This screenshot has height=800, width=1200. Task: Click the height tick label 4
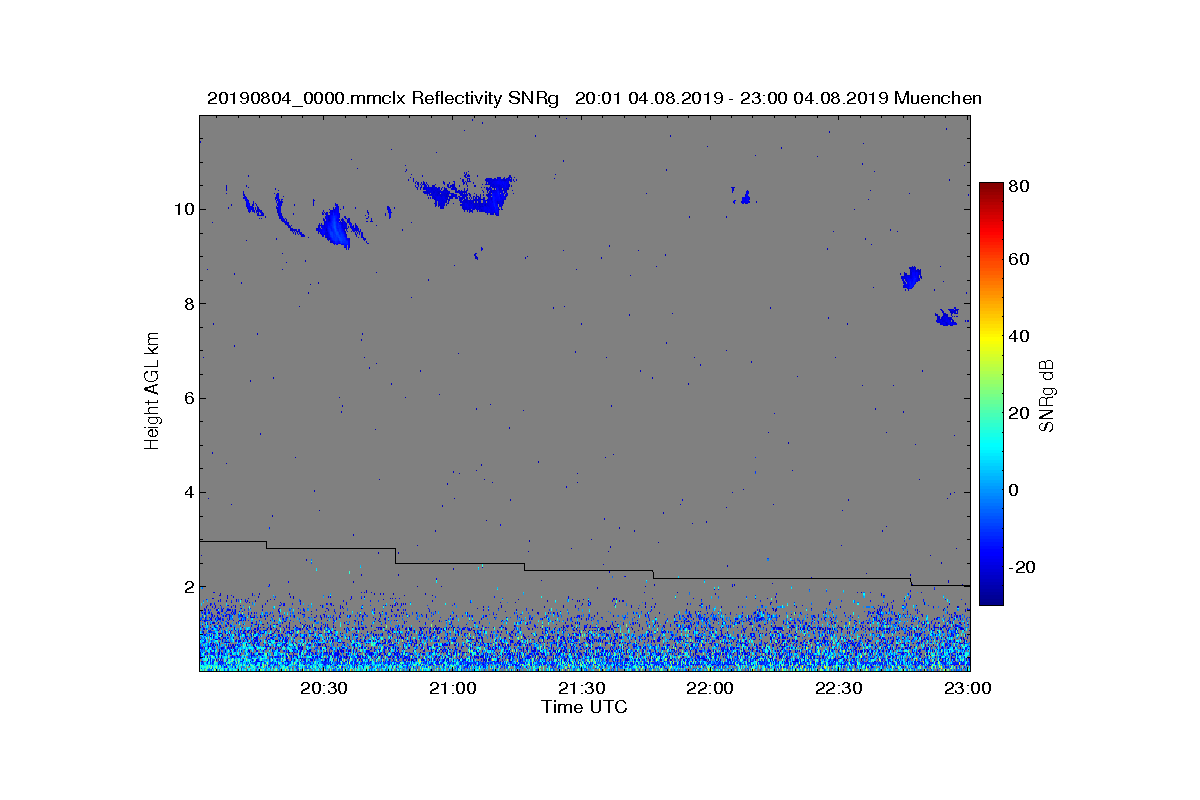(x=188, y=493)
